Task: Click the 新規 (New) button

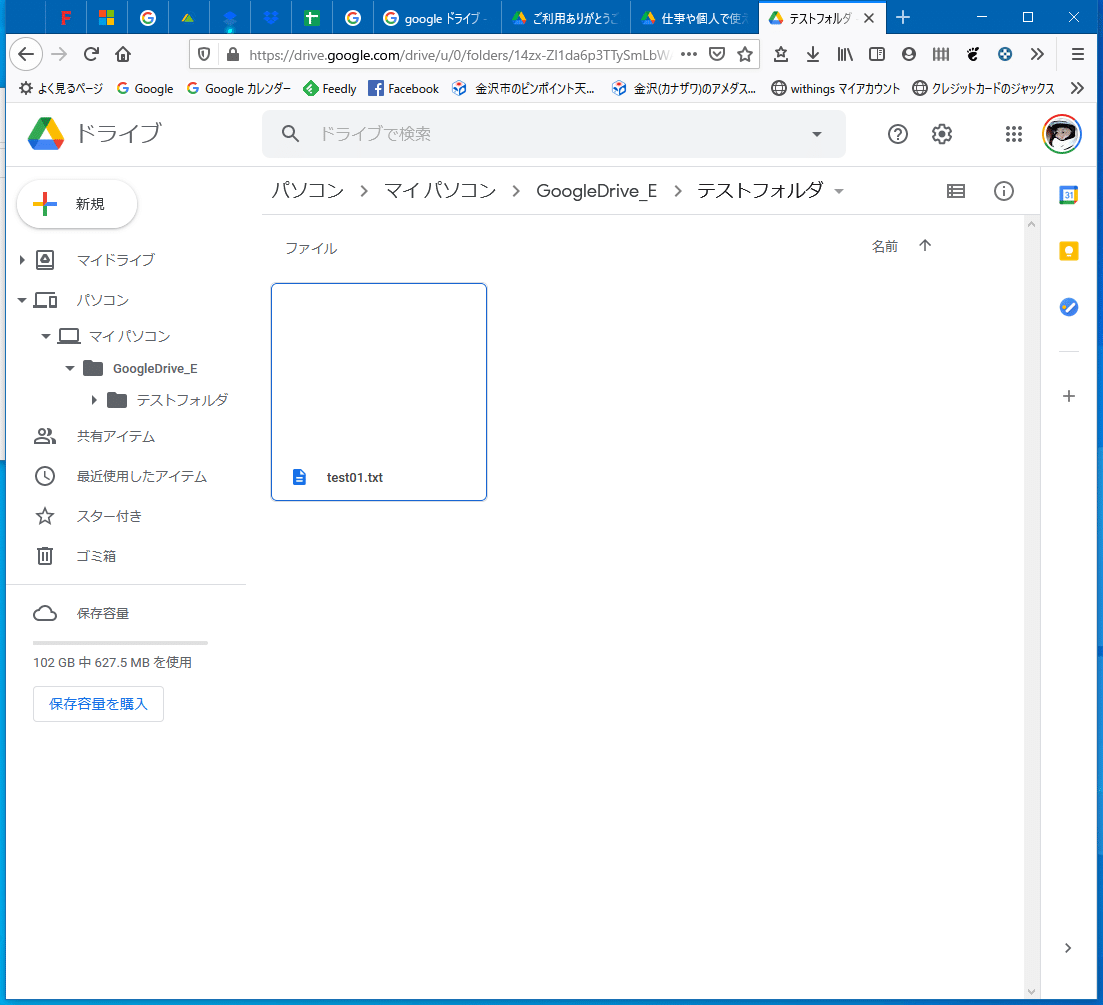Action: pyautogui.click(x=76, y=203)
